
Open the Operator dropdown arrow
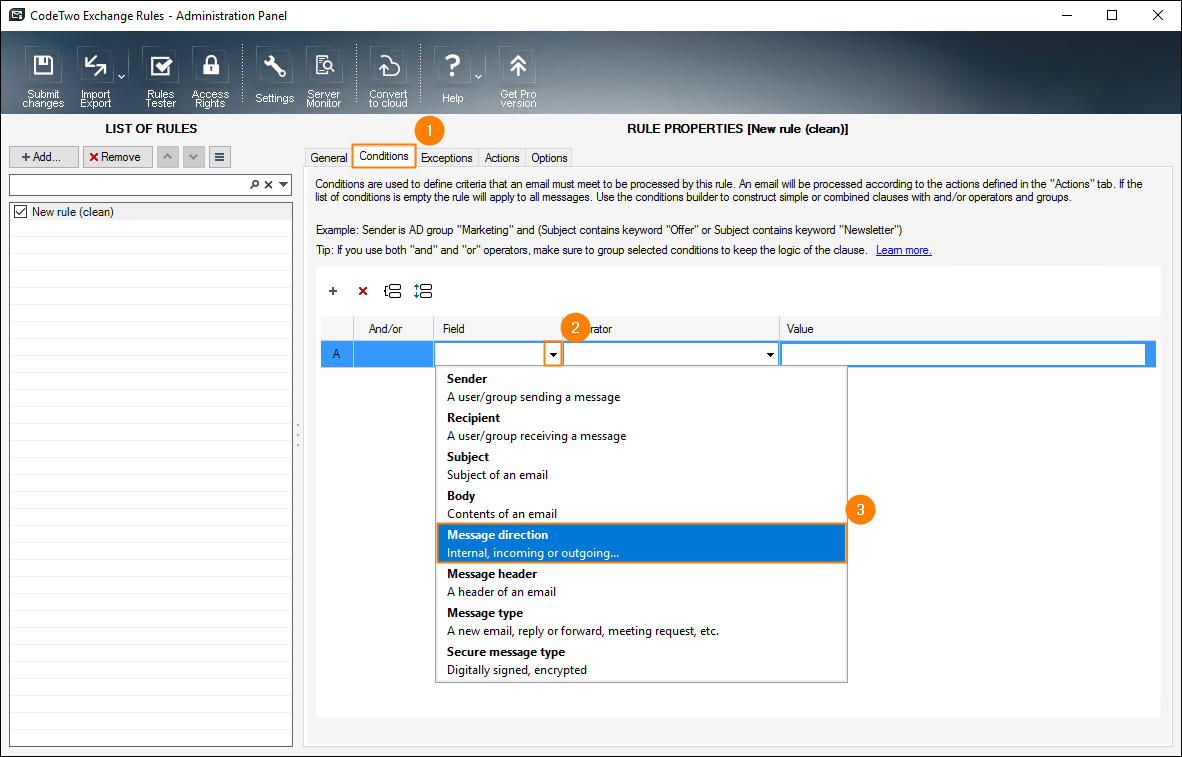point(770,354)
